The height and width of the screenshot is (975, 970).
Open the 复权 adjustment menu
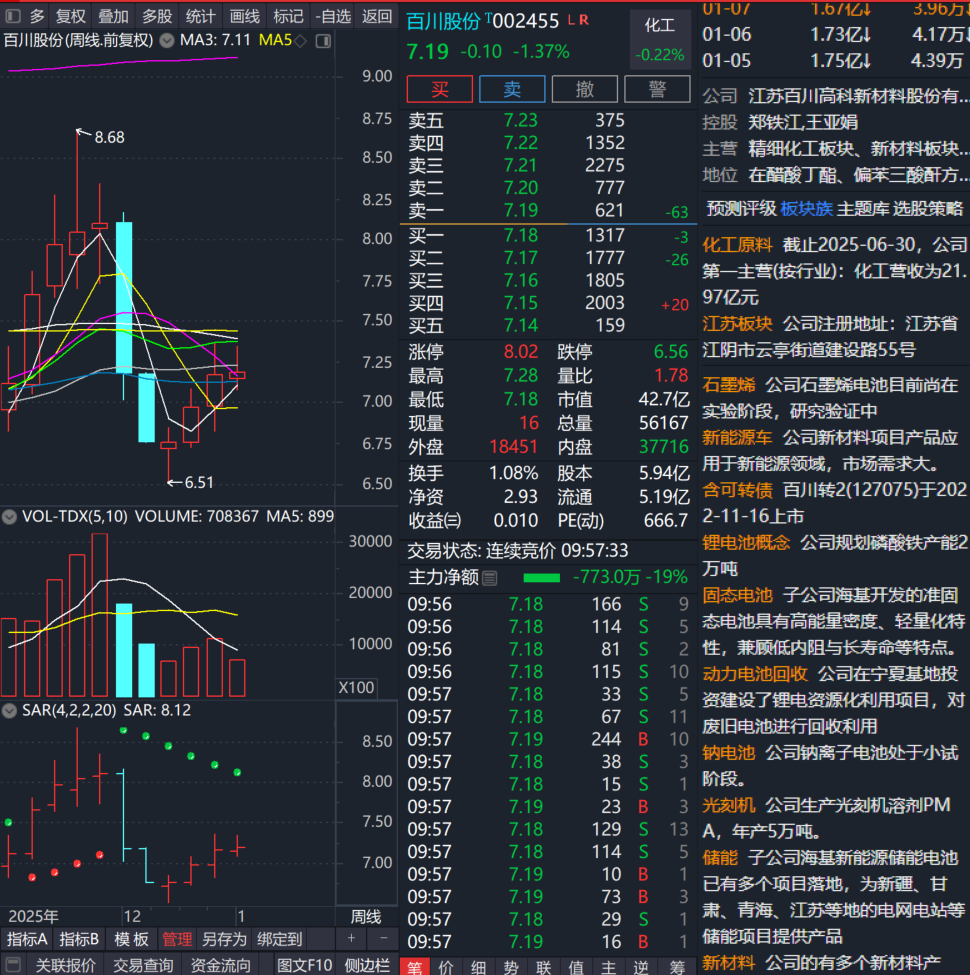(70, 16)
